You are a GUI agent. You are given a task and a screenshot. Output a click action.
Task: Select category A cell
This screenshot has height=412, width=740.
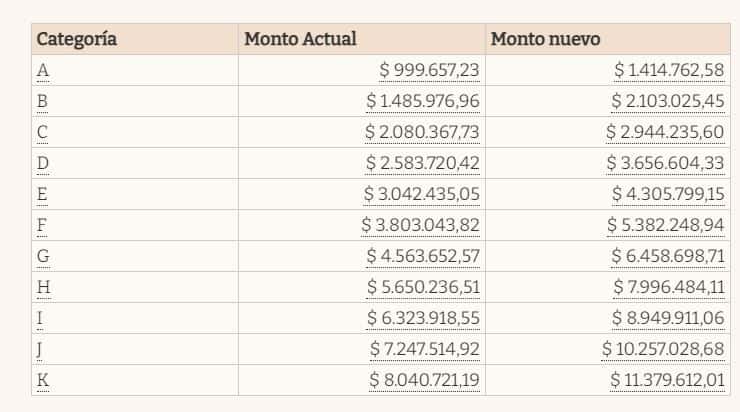coord(42,70)
